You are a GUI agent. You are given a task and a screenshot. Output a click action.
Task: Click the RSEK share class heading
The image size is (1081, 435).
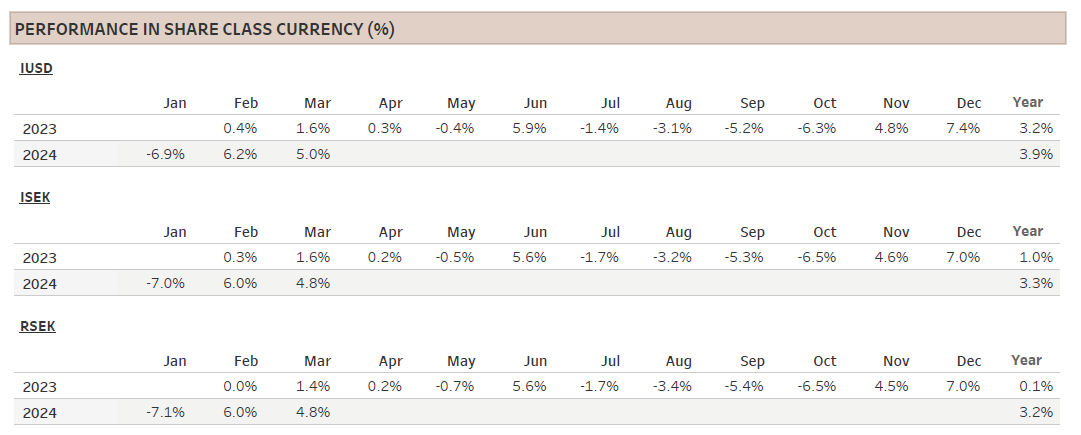click(x=38, y=327)
